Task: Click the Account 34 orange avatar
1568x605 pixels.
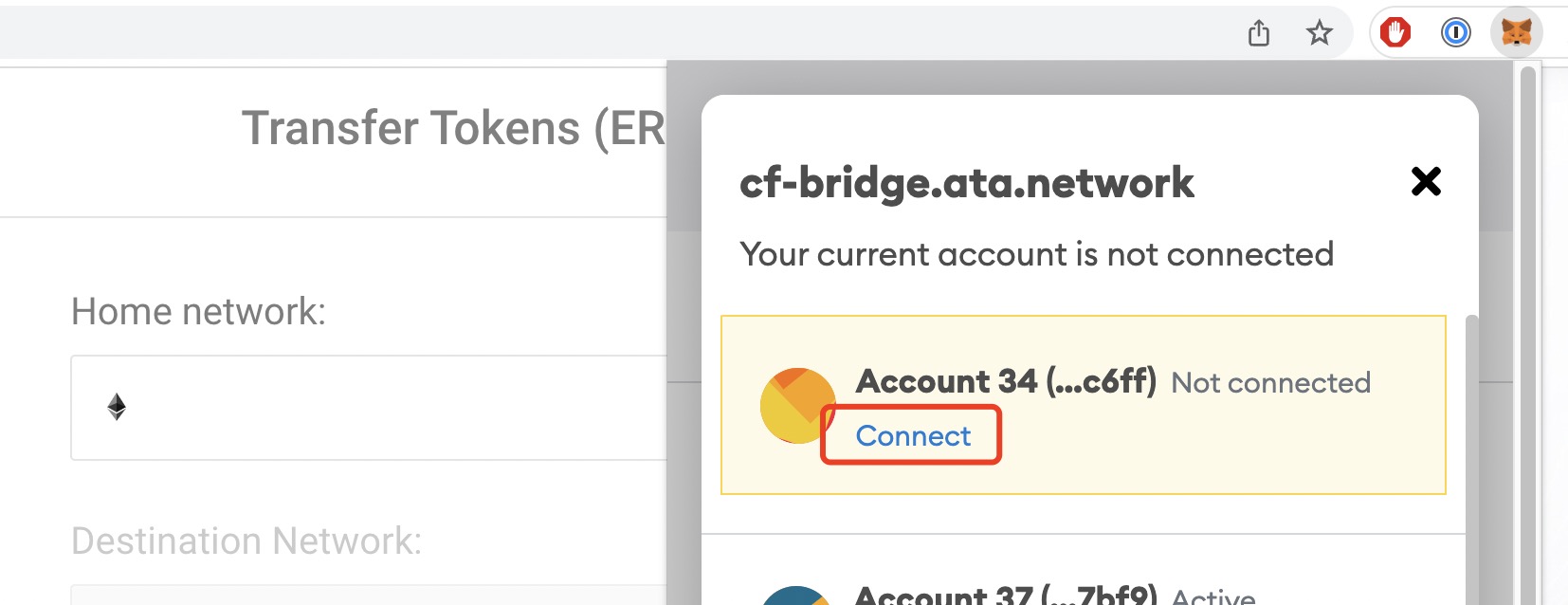Action: coord(797,406)
